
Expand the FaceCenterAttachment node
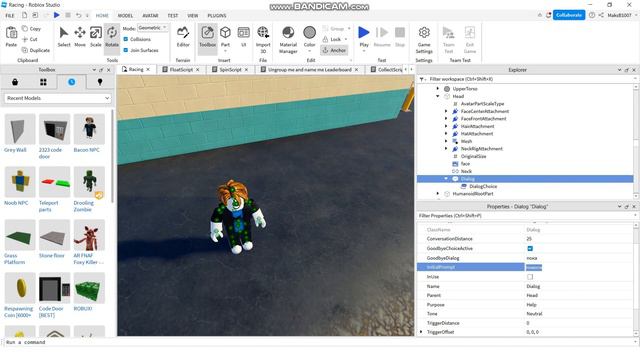[446, 111]
